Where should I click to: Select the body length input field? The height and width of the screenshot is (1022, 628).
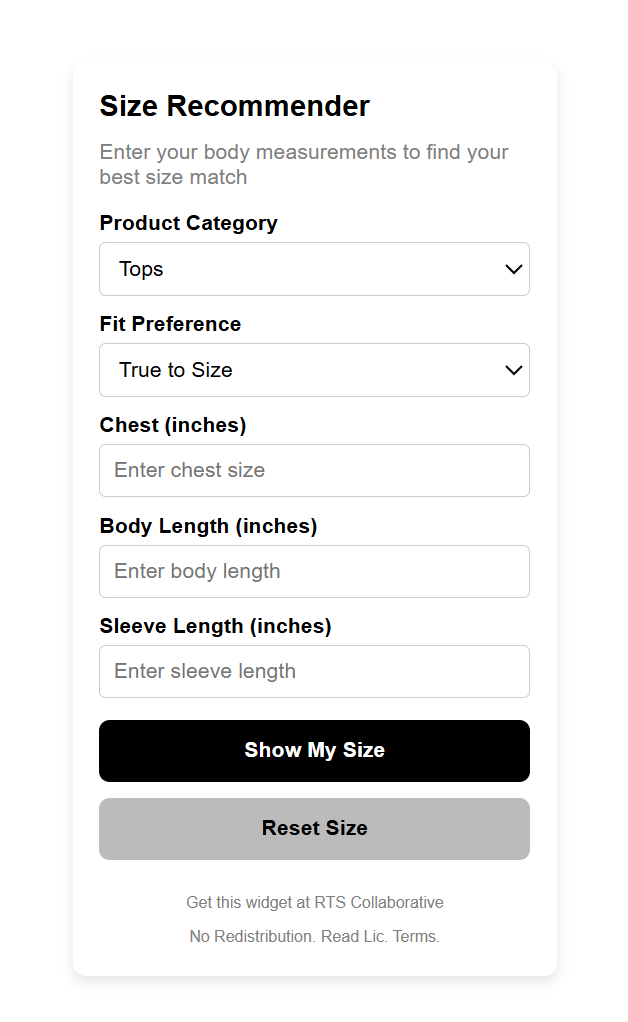coord(314,571)
